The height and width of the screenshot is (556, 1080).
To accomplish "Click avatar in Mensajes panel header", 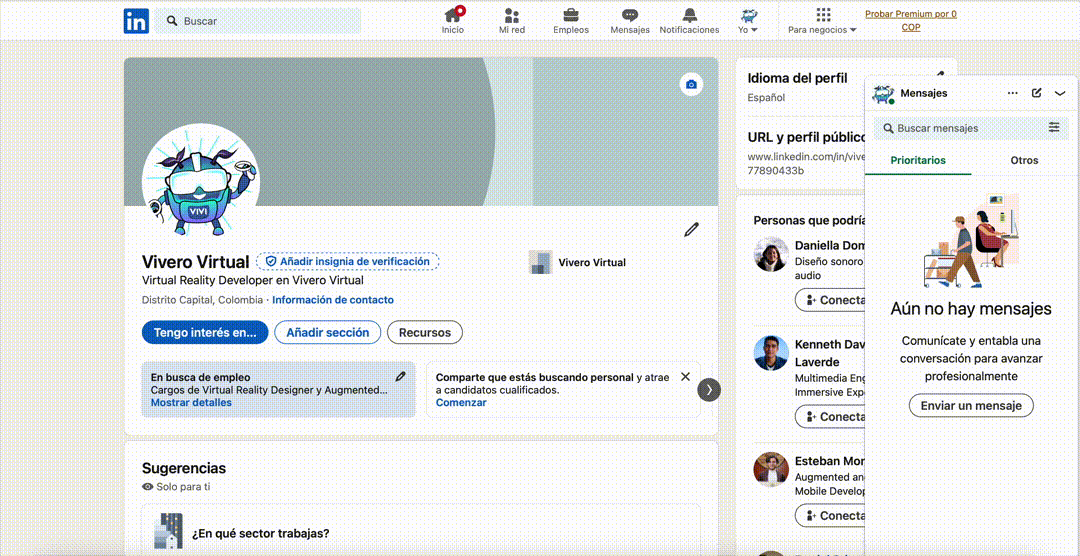I will coord(883,94).
